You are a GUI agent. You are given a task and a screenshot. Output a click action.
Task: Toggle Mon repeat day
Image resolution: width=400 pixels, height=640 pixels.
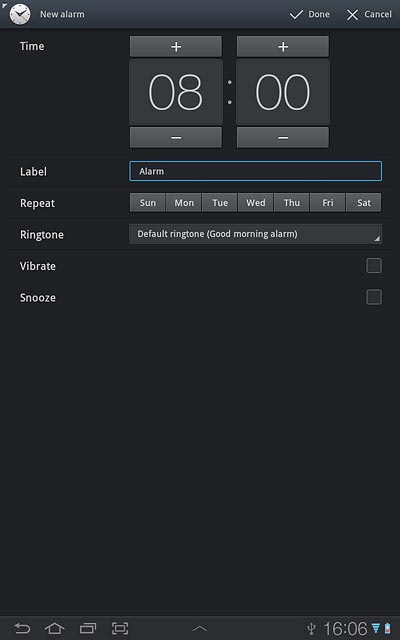(x=184, y=203)
